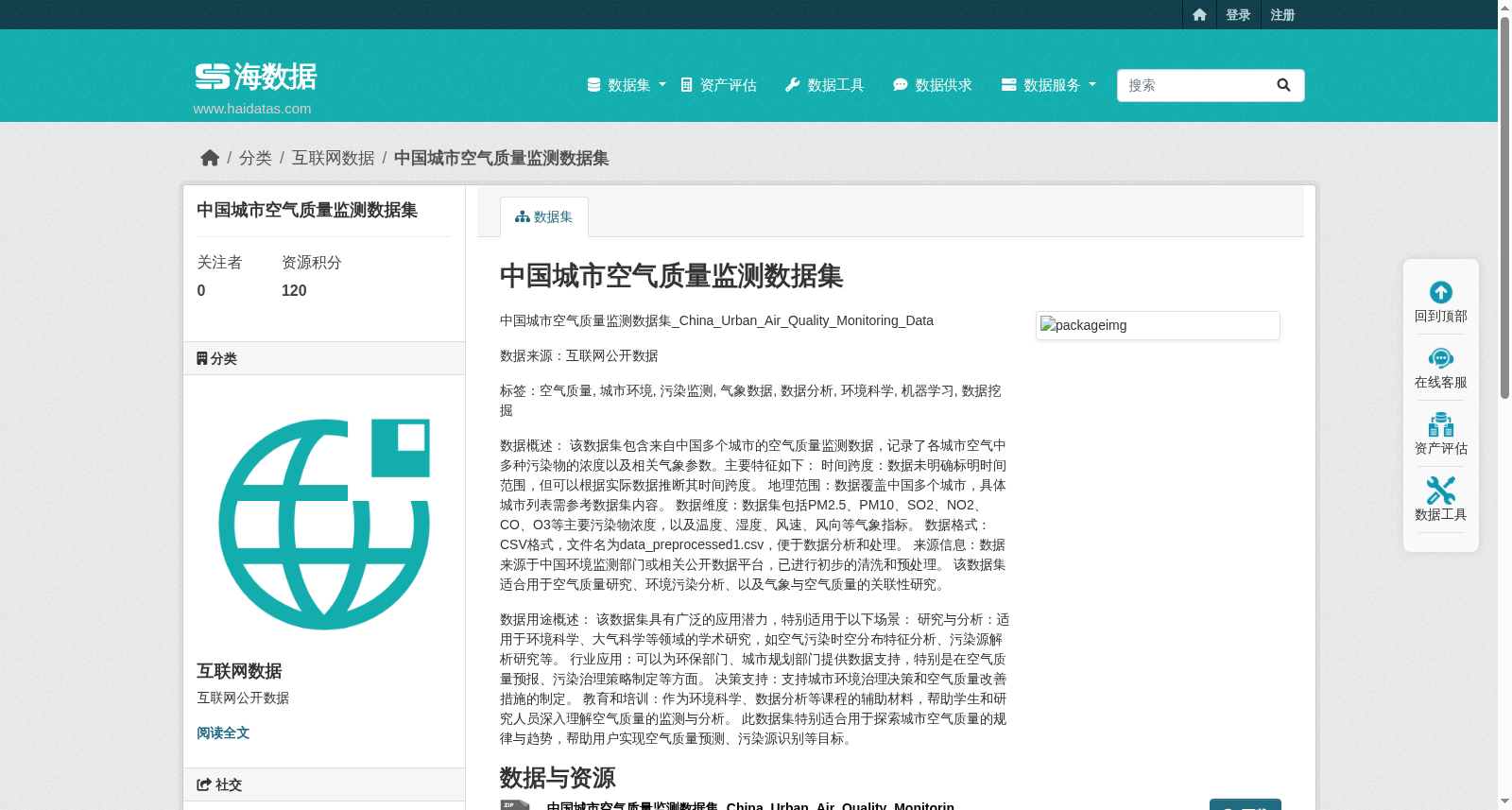Open 资产评估 in navigation bar
The image size is (1512, 810).
[719, 85]
